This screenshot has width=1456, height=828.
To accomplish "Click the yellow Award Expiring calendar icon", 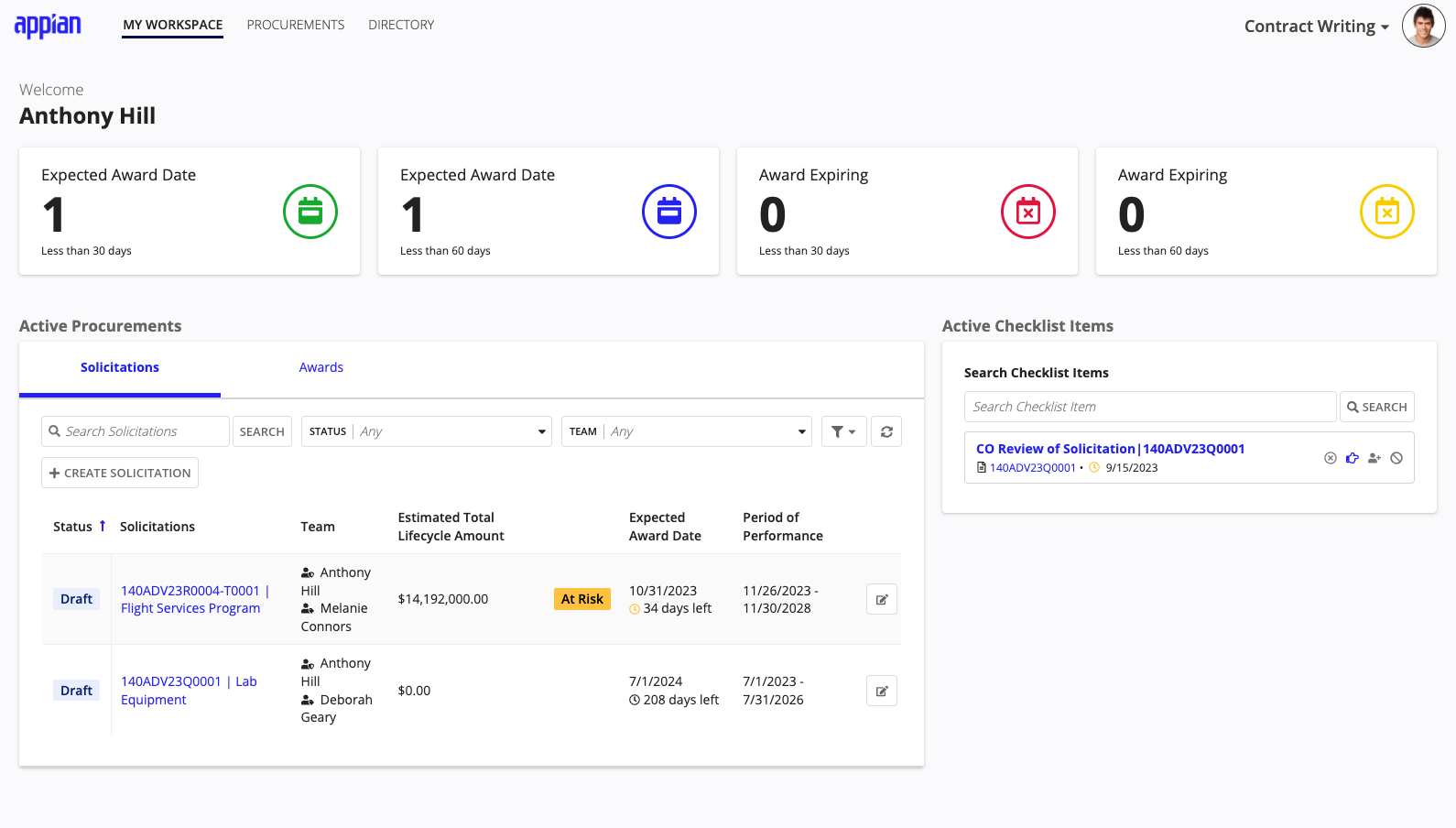I will [1387, 212].
